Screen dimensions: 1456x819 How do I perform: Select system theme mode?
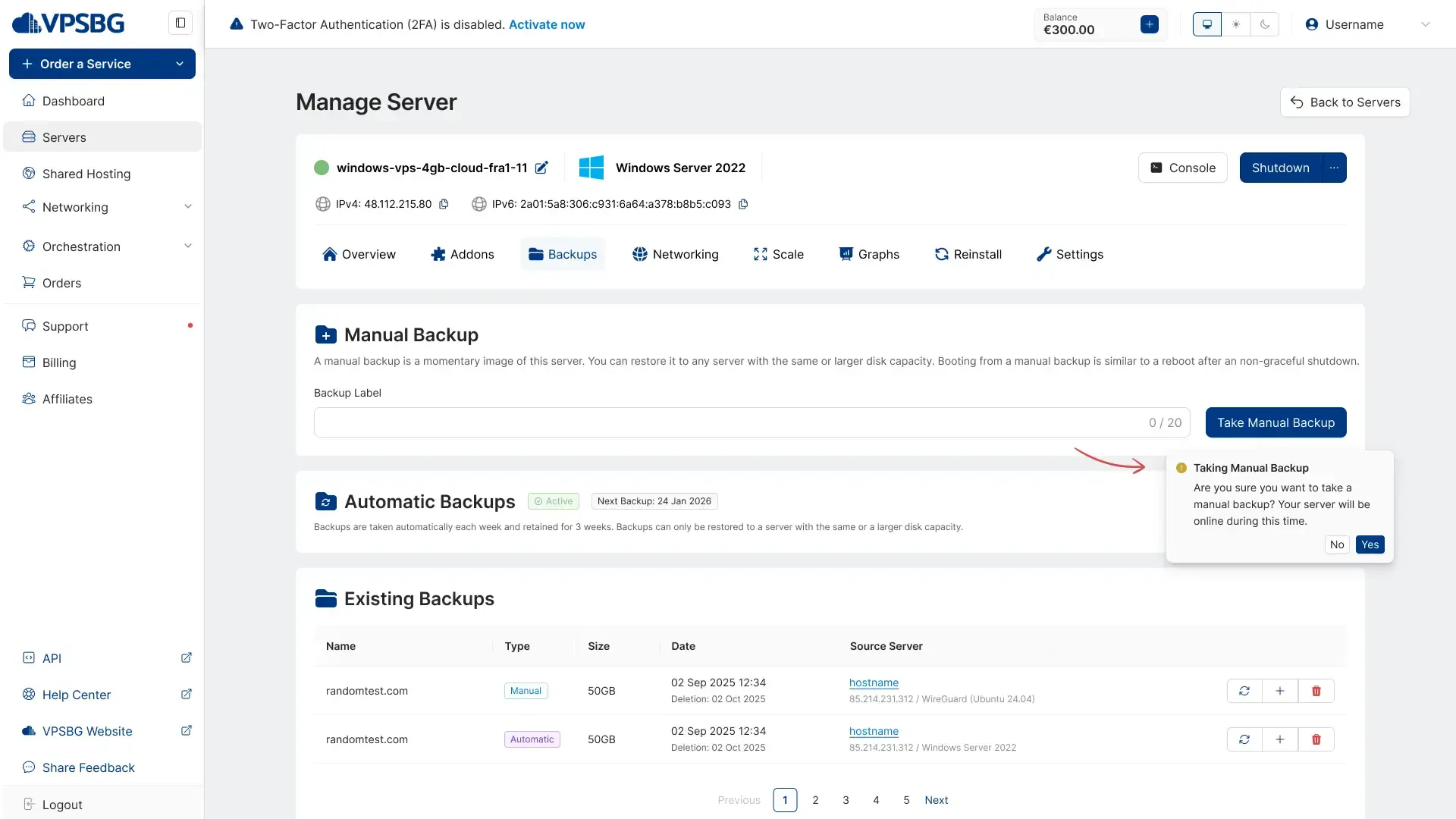click(1207, 24)
